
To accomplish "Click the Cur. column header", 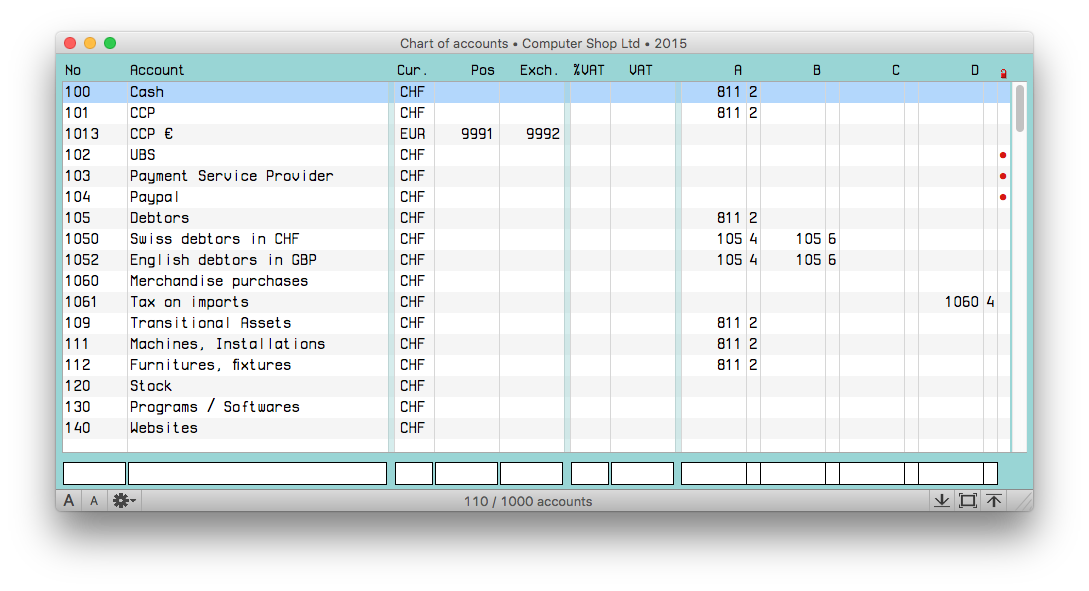I will 412,70.
